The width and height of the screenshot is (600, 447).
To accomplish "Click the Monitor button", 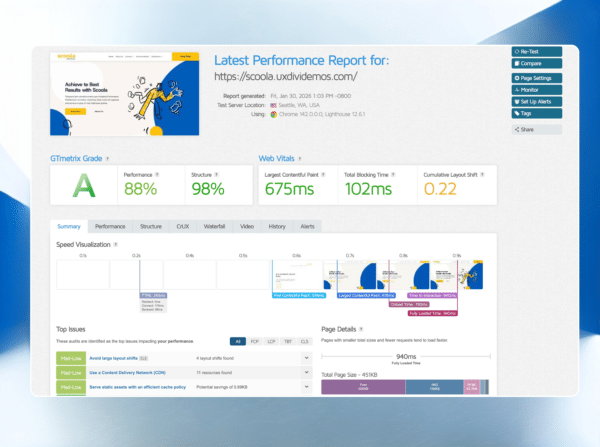I will pos(536,90).
